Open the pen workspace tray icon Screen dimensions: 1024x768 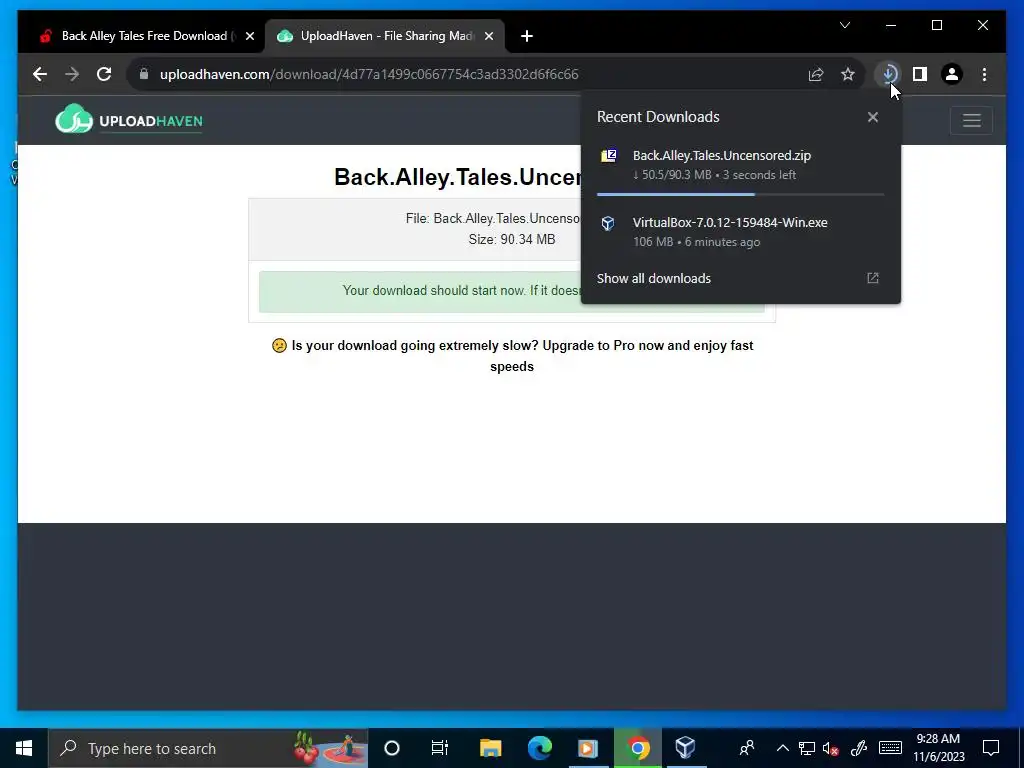coord(859,748)
